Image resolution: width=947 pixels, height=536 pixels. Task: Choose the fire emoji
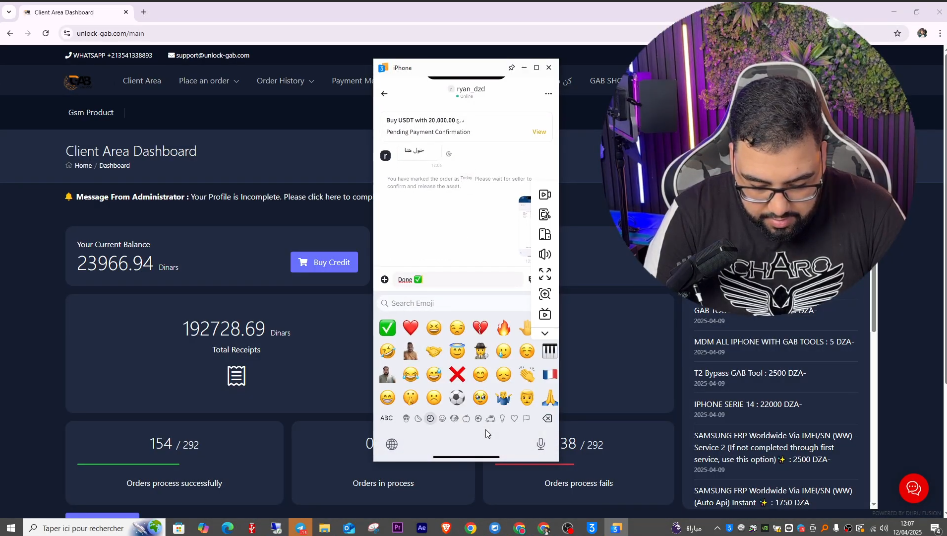point(503,328)
